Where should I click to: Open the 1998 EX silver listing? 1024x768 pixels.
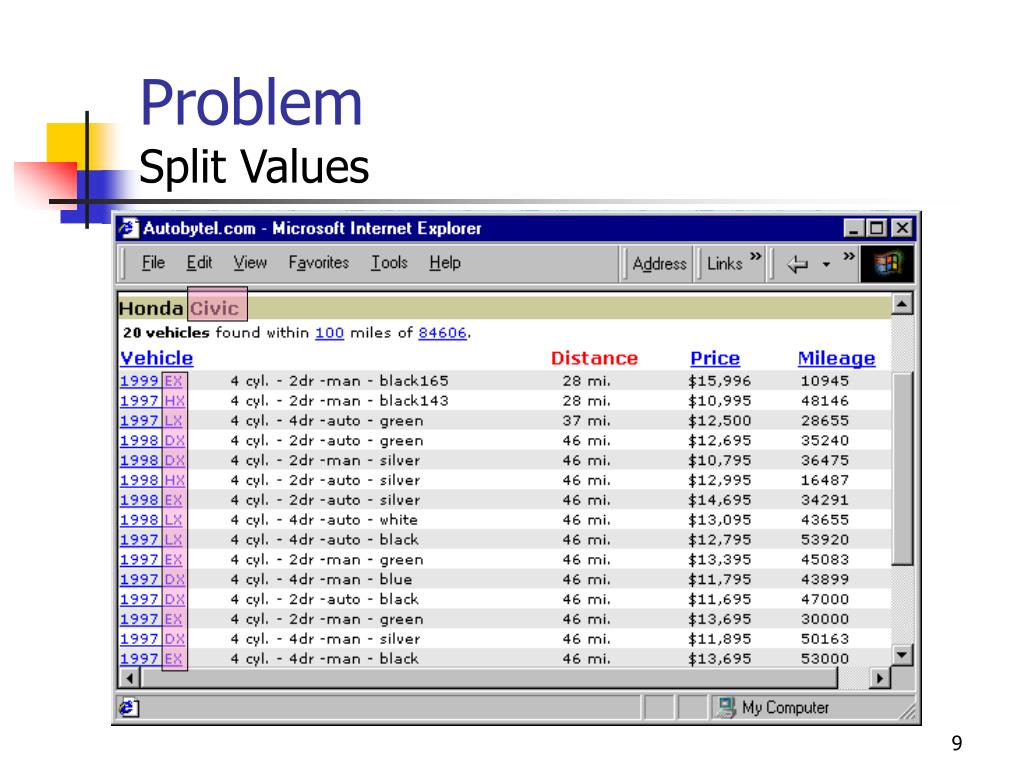click(152, 500)
